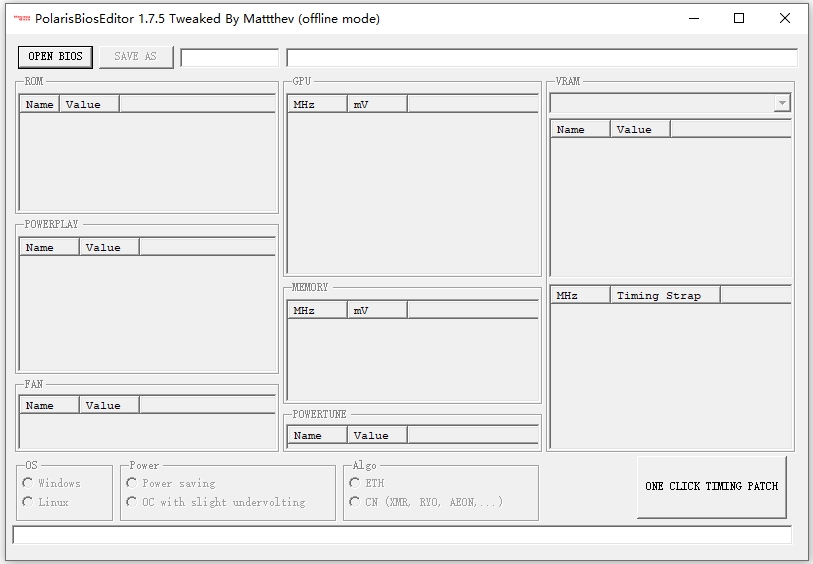Click the status field at window bottom
Screen dimensions: 813x564
click(402, 535)
